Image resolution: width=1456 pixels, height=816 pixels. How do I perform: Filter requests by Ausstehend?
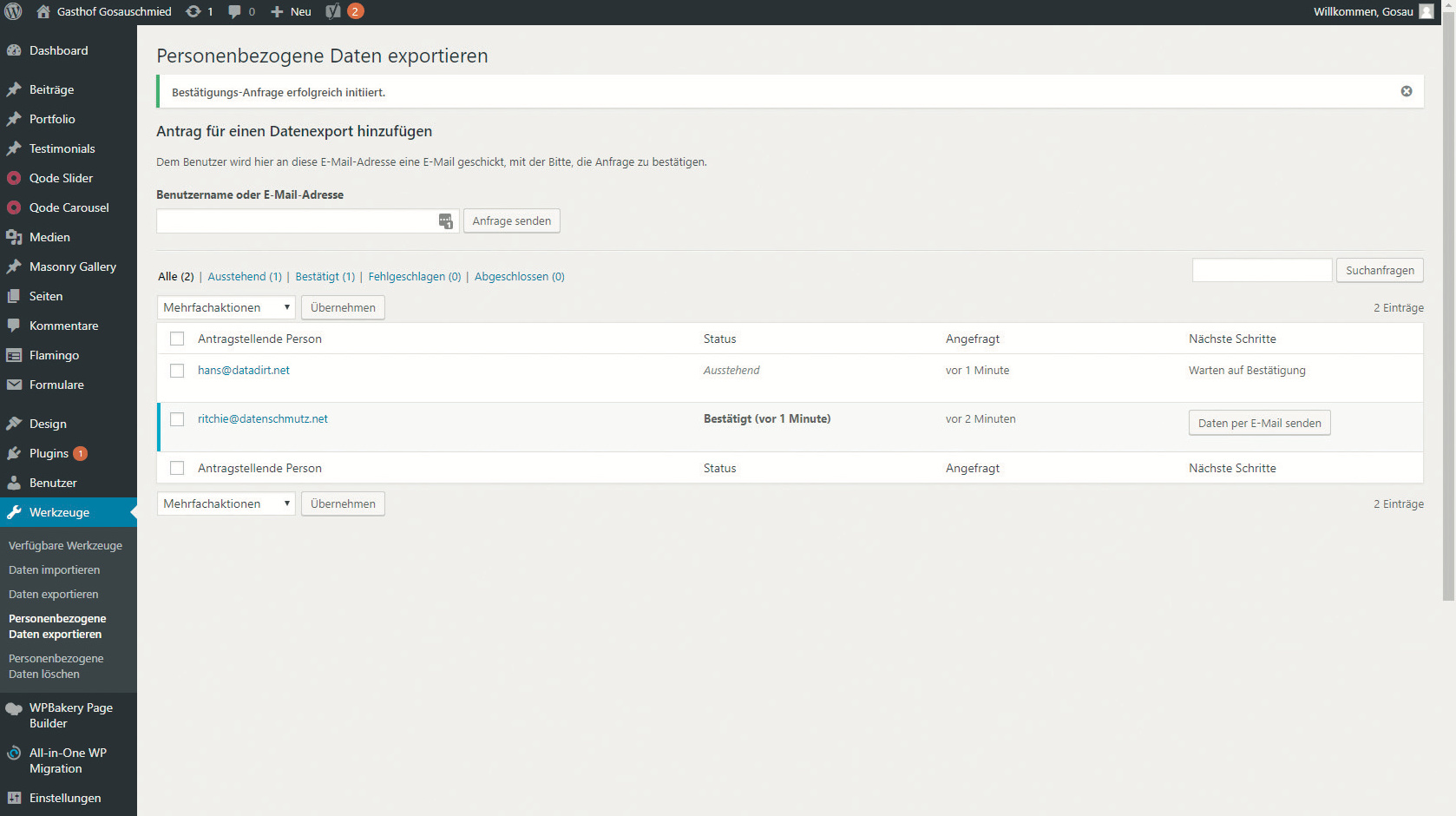point(244,277)
